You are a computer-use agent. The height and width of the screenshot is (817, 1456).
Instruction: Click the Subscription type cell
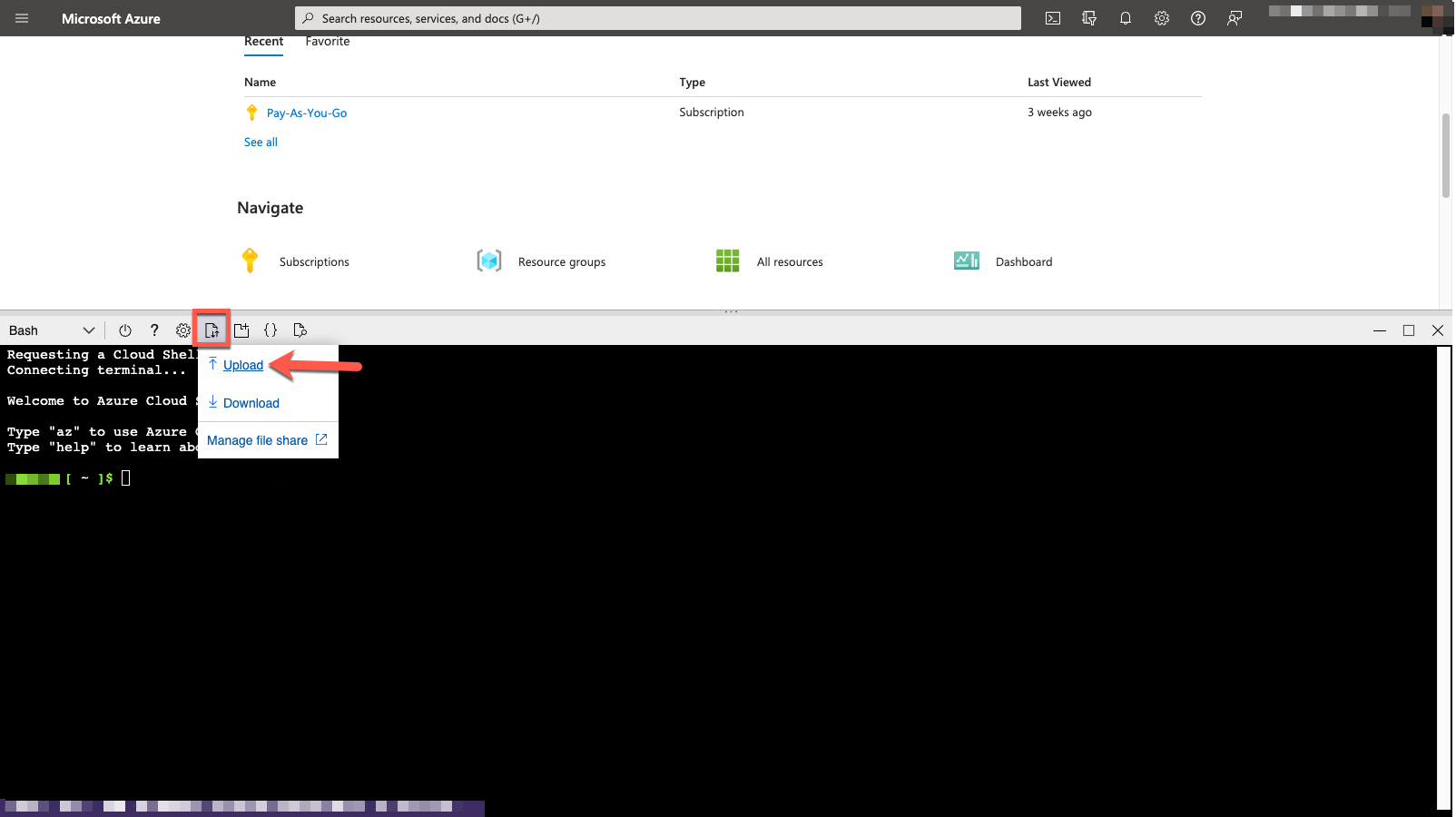tap(712, 113)
